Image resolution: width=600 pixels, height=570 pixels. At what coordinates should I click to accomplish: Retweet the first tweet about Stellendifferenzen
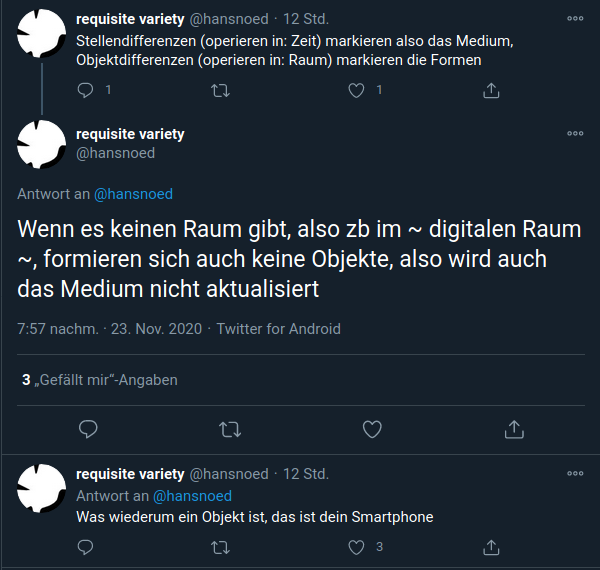click(x=220, y=91)
